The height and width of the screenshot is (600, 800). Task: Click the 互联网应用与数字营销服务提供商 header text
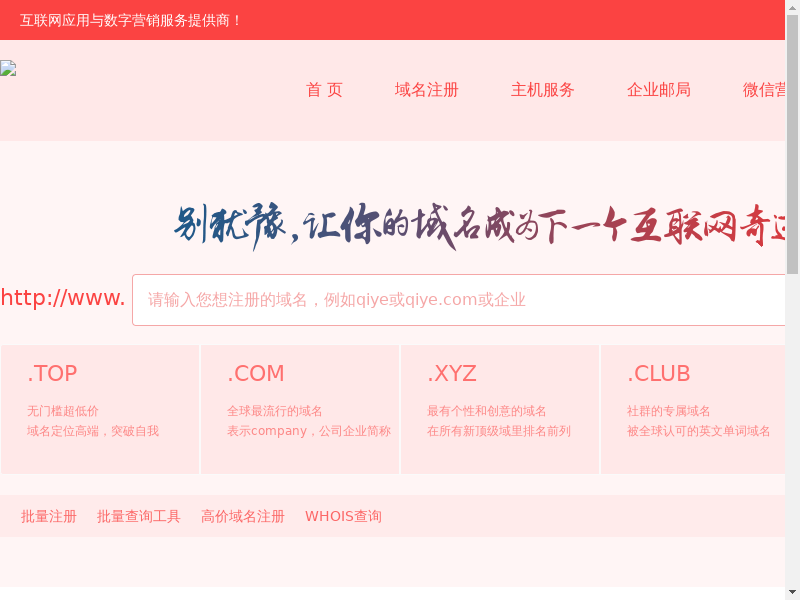(x=130, y=20)
